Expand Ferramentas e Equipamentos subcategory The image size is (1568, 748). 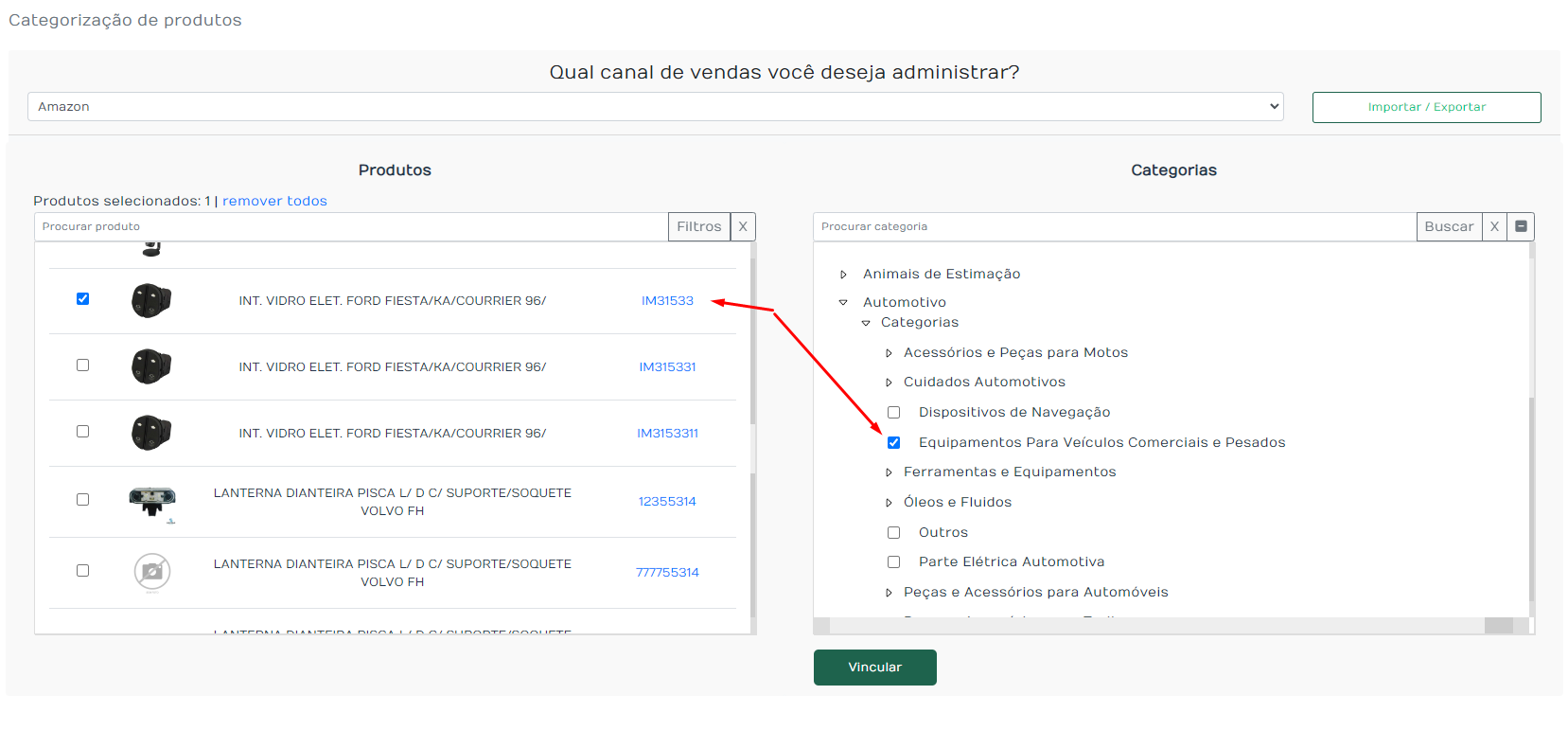(x=889, y=472)
